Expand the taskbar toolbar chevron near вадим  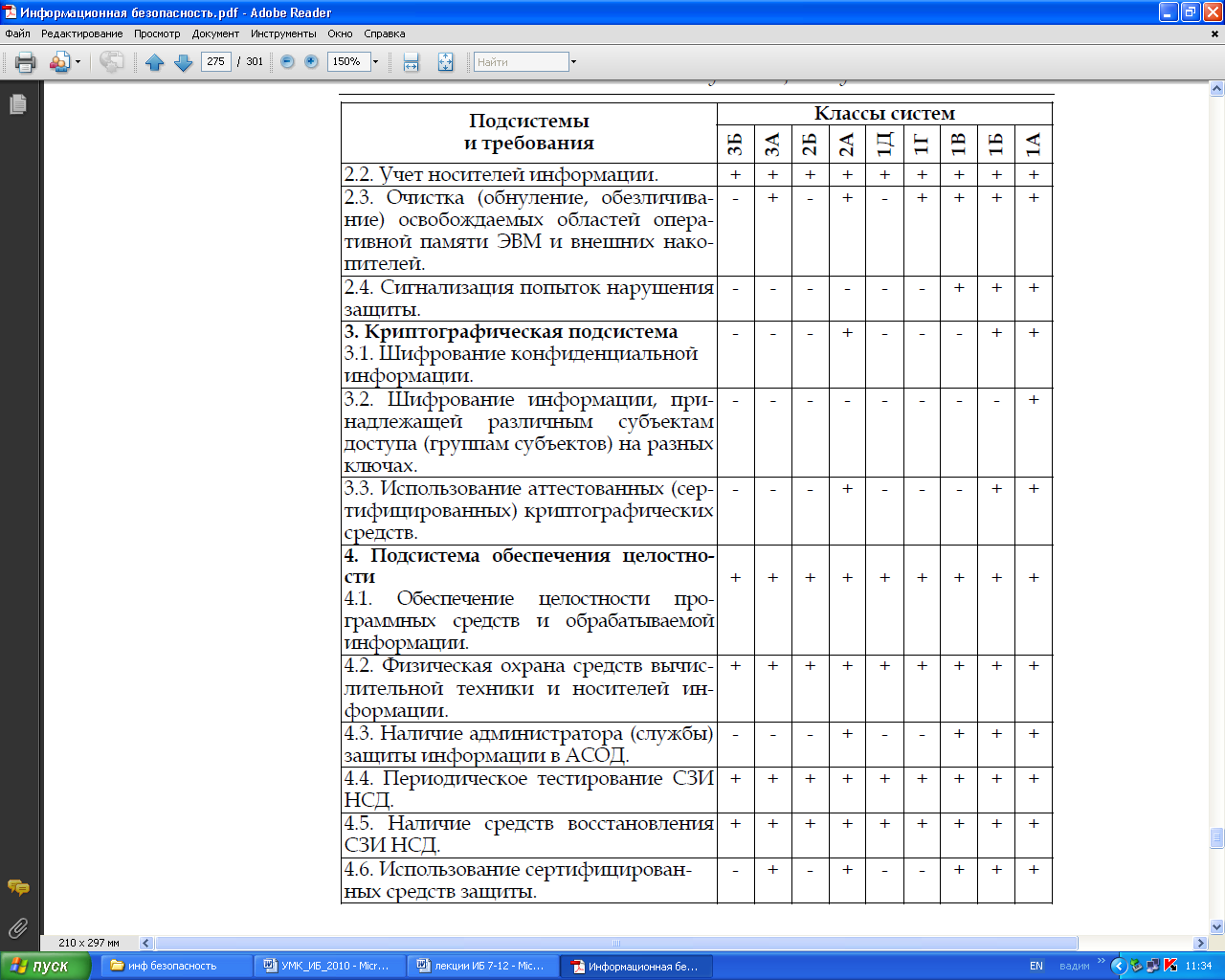tap(1101, 961)
